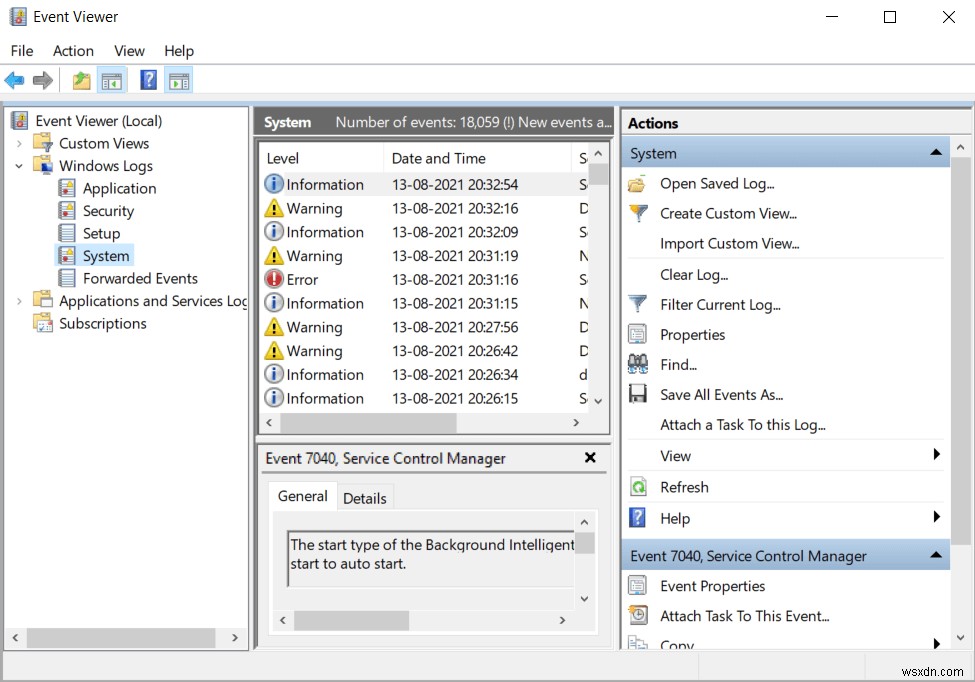Click the Help question mark toolbar icon
Image resolution: width=975 pixels, height=682 pixels.
coord(147,80)
